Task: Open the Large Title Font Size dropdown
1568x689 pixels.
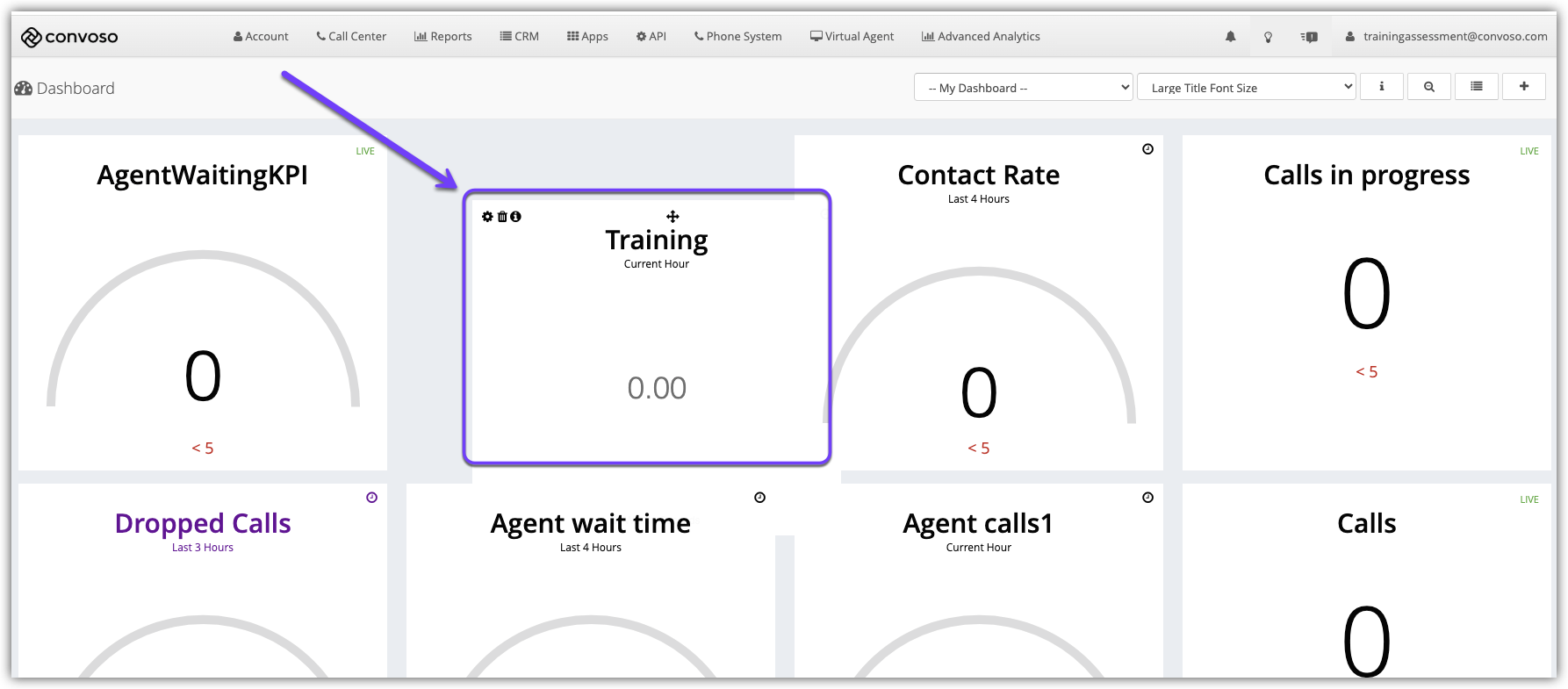Action: [x=1246, y=88]
